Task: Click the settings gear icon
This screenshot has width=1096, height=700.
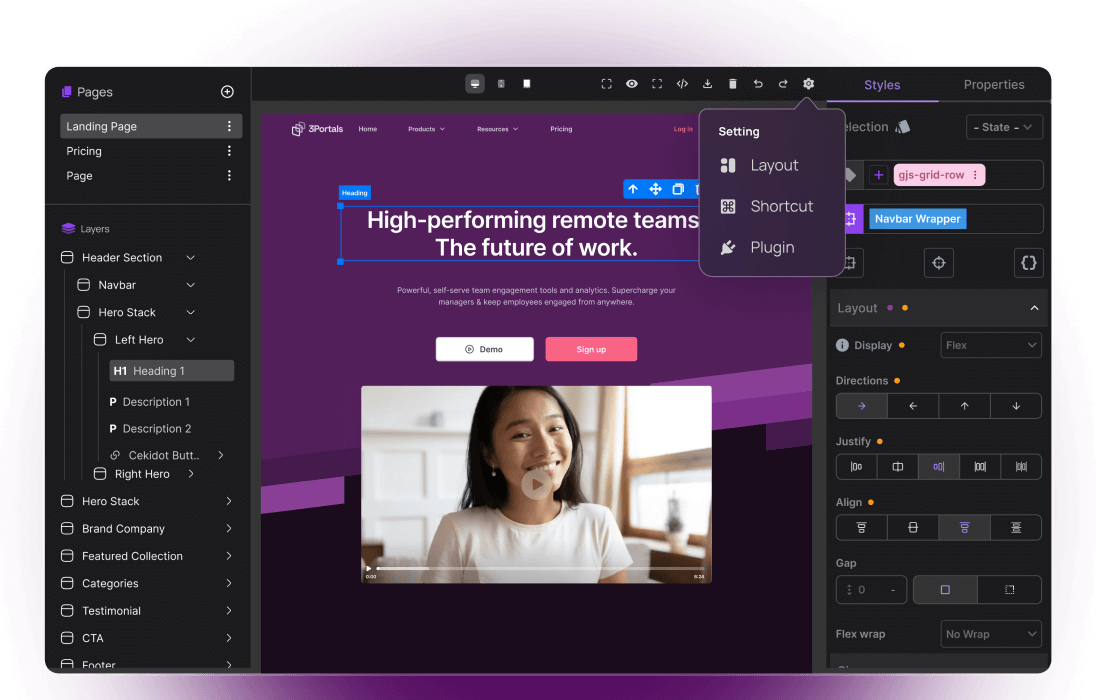Action: pos(809,84)
